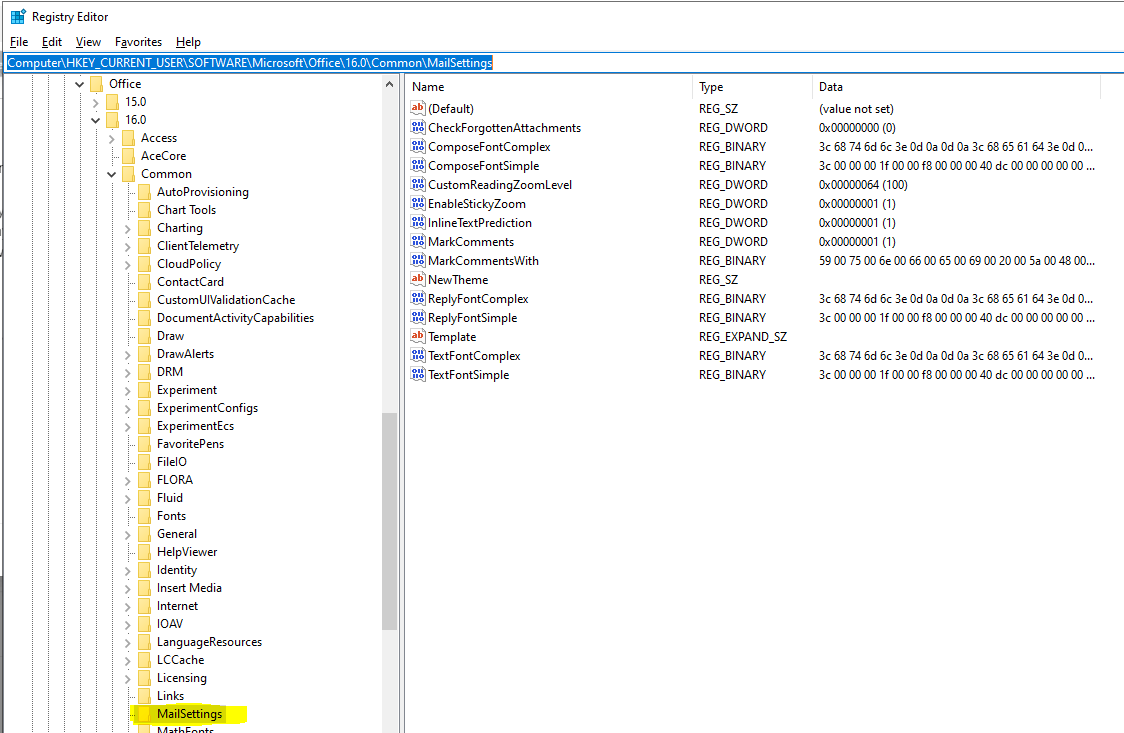
Task: Click the TextFontComplex binary icon
Action: coord(418,355)
